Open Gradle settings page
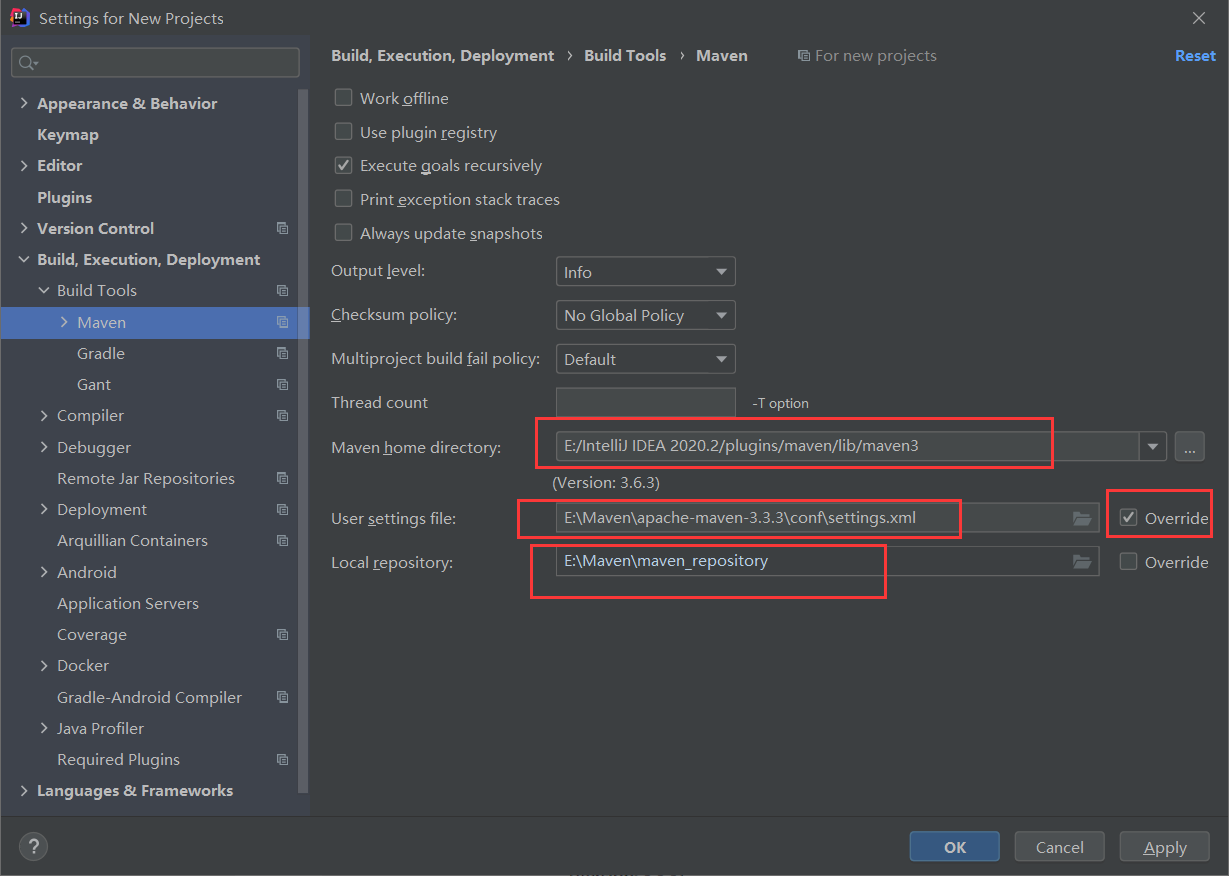This screenshot has height=876, width=1229. point(101,353)
